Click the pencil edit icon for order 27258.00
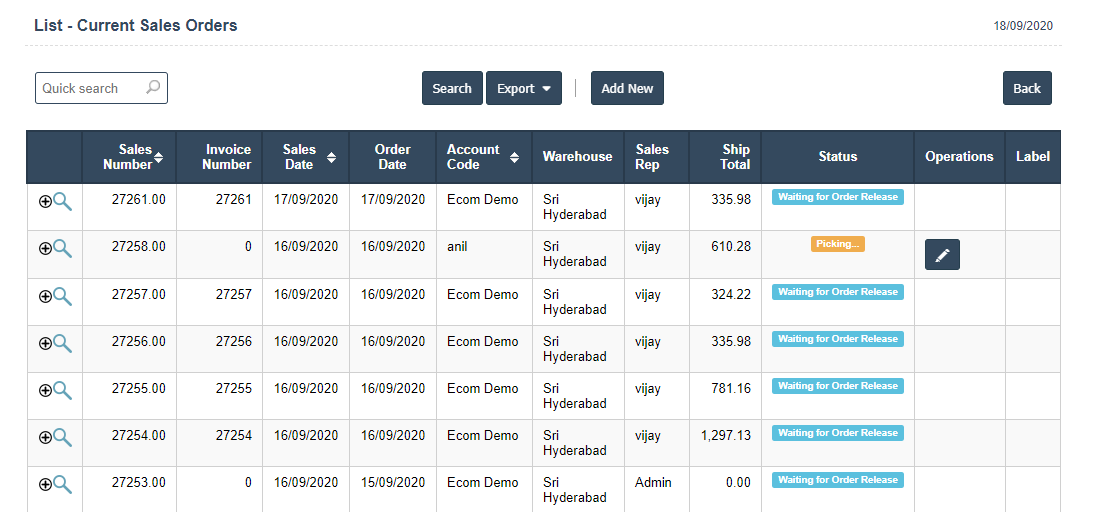The width and height of the screenshot is (1094, 512). (942, 255)
